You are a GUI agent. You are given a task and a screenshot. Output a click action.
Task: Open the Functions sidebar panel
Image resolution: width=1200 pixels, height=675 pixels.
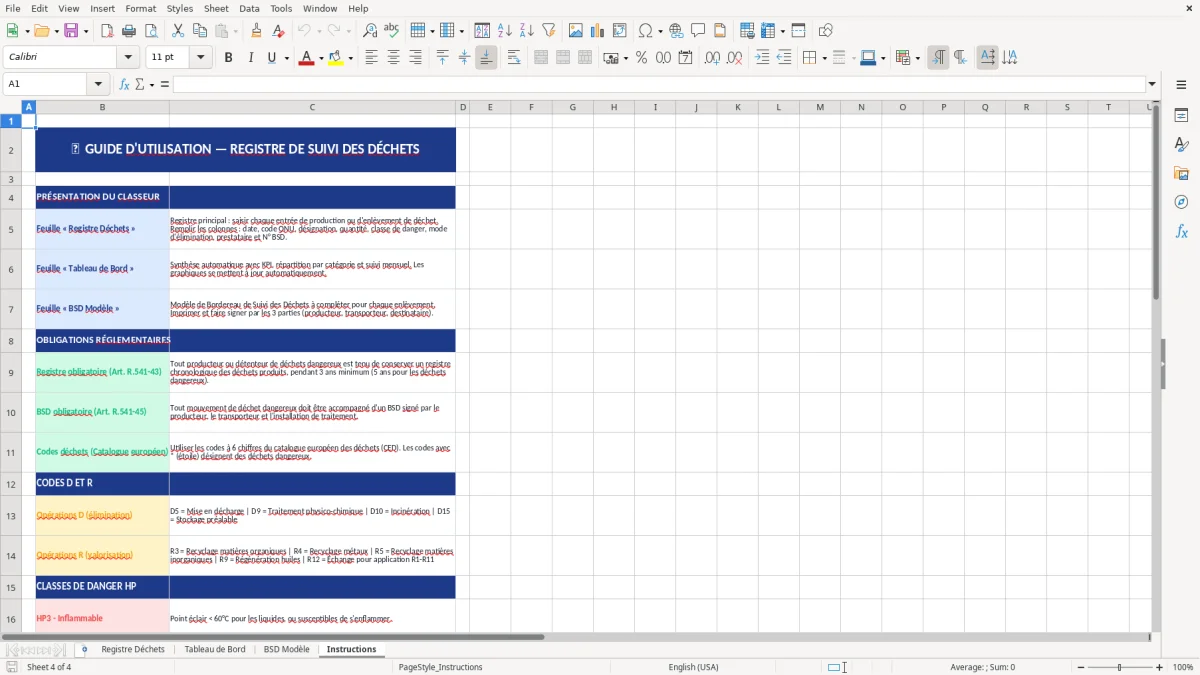(x=1182, y=231)
